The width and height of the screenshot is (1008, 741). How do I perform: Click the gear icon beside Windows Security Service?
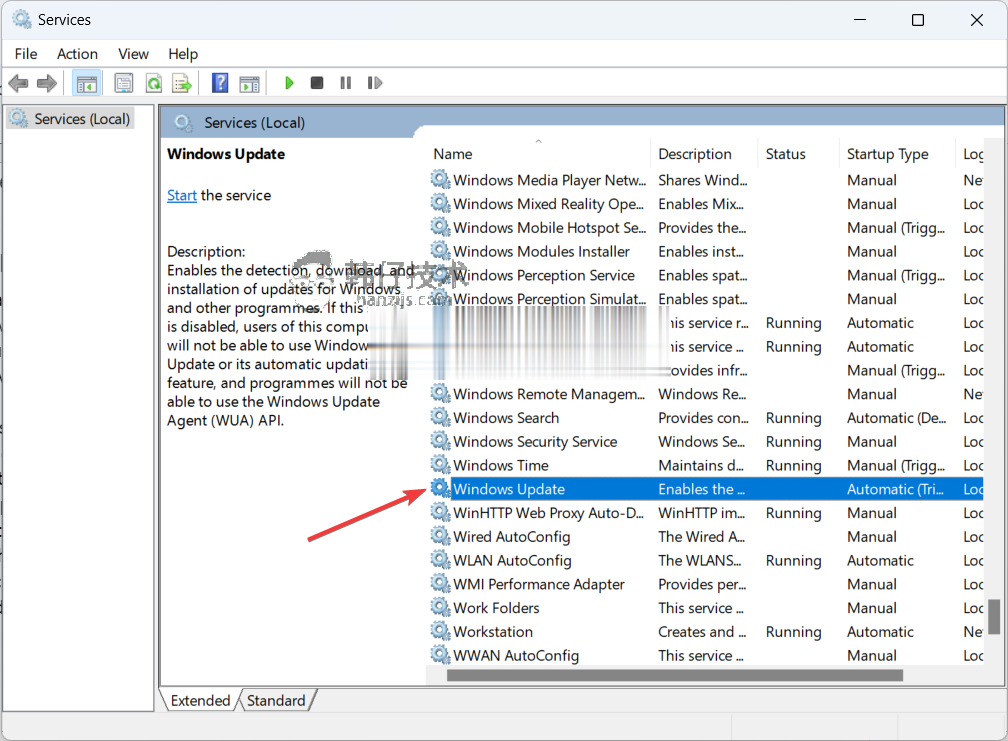pyautogui.click(x=440, y=441)
